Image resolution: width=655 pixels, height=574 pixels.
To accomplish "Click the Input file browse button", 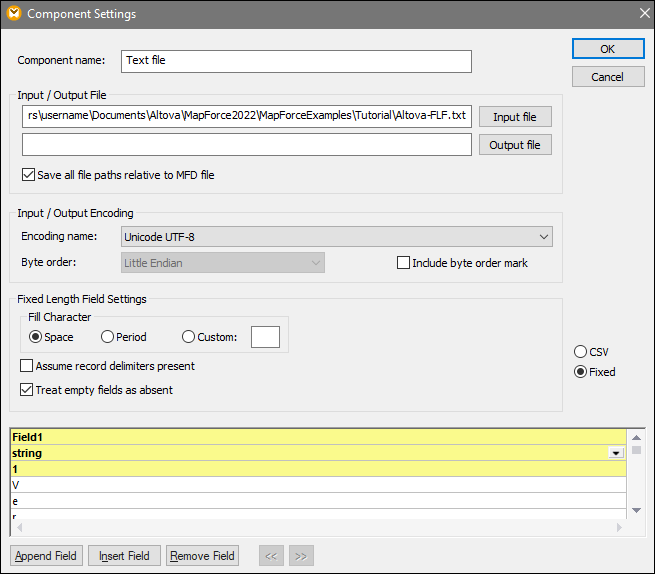I will [515, 117].
